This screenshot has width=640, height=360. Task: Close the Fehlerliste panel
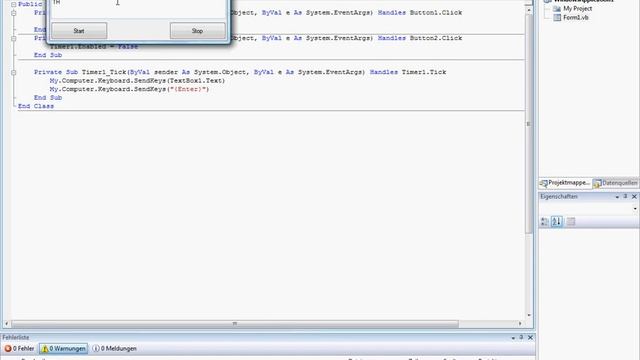[530, 338]
